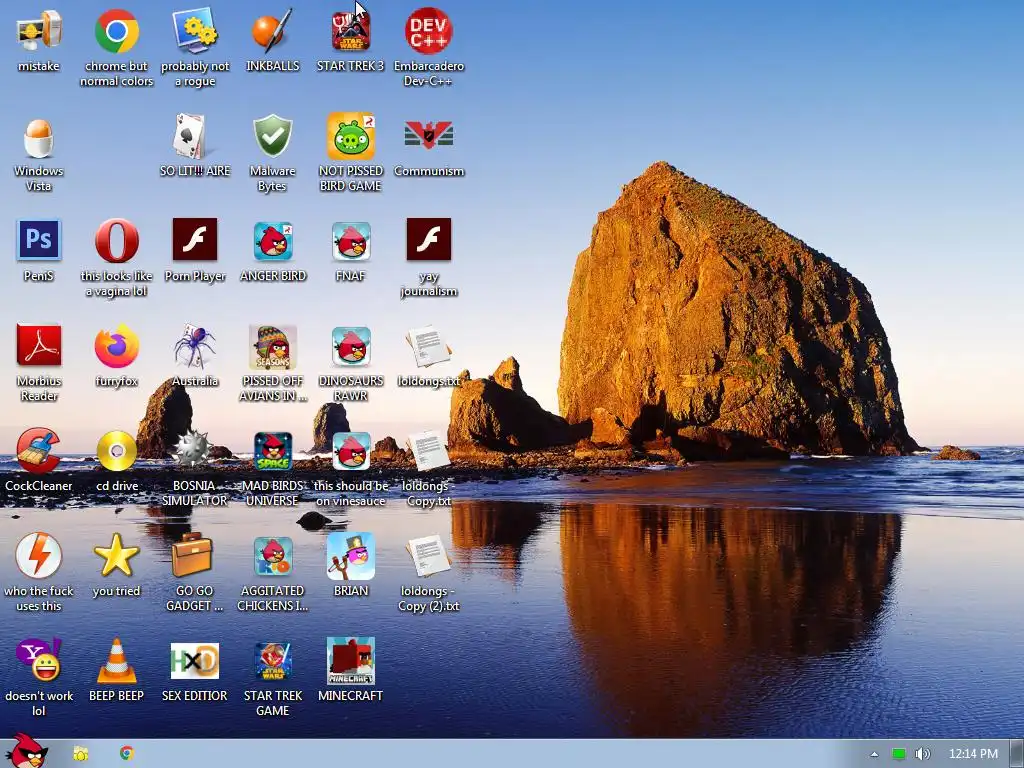Open the SEX EDITIOR HxD icon
This screenshot has height=768, width=1024.
click(195, 661)
